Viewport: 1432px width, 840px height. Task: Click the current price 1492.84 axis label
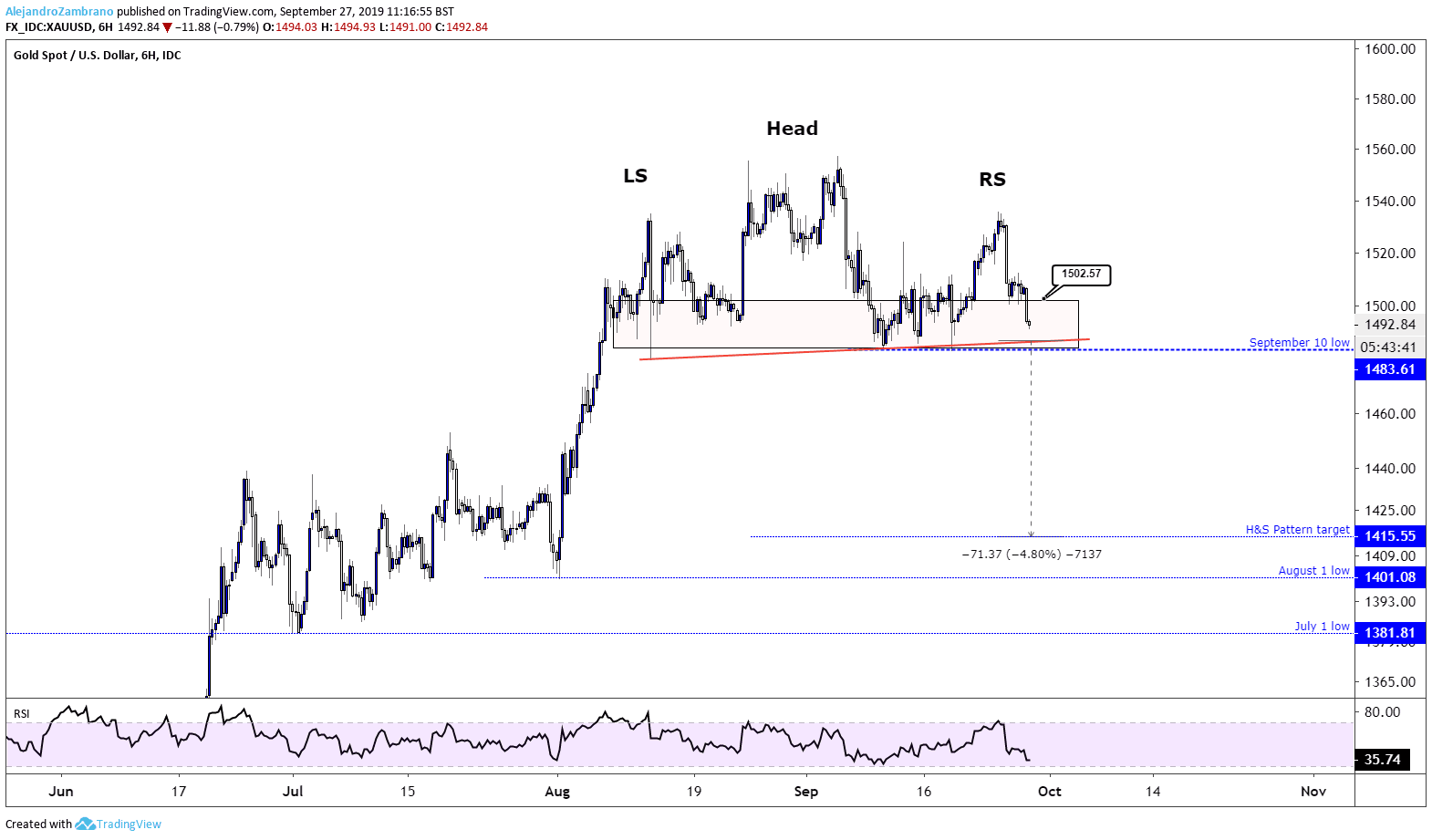click(x=1390, y=325)
